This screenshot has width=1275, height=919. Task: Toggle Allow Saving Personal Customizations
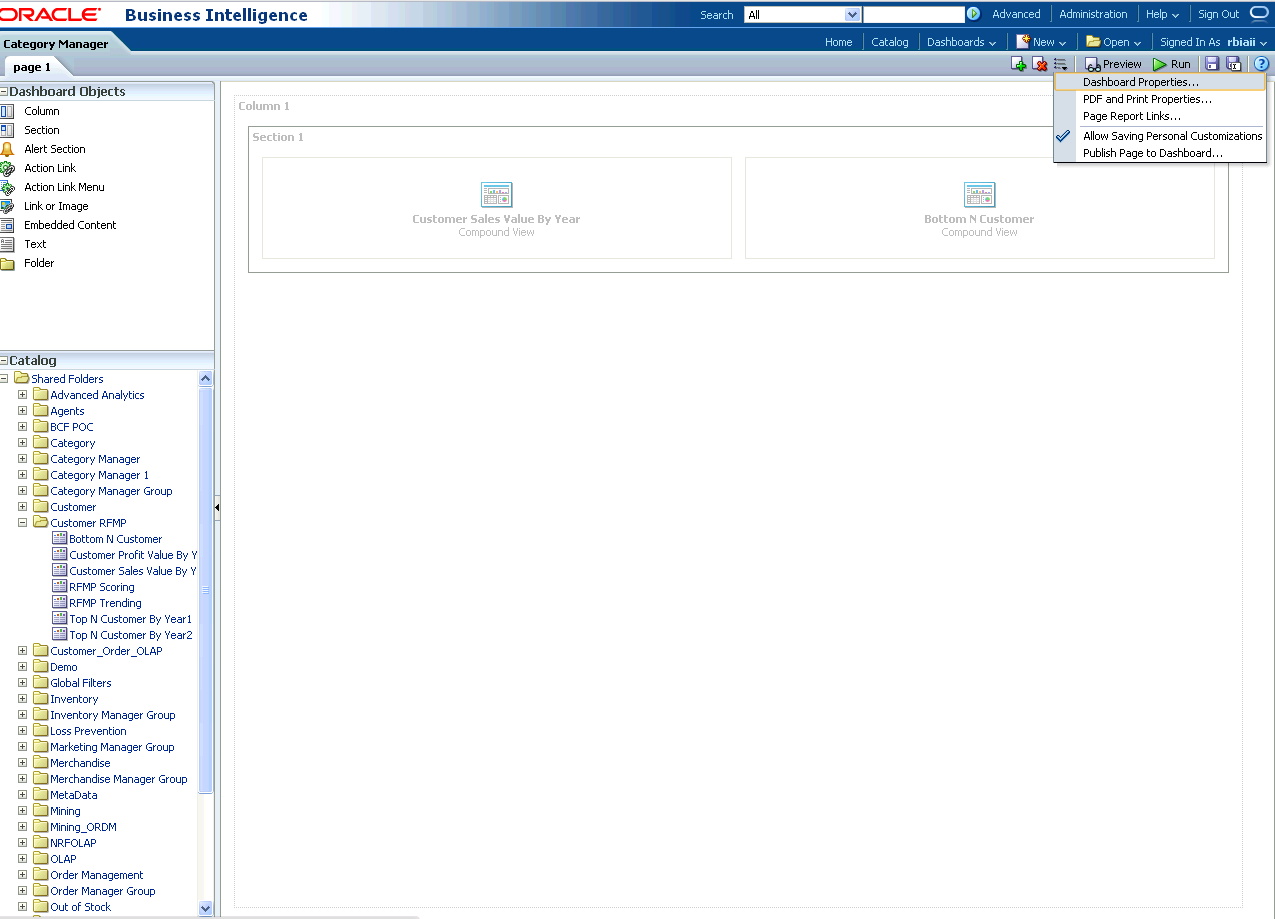(x=1172, y=136)
